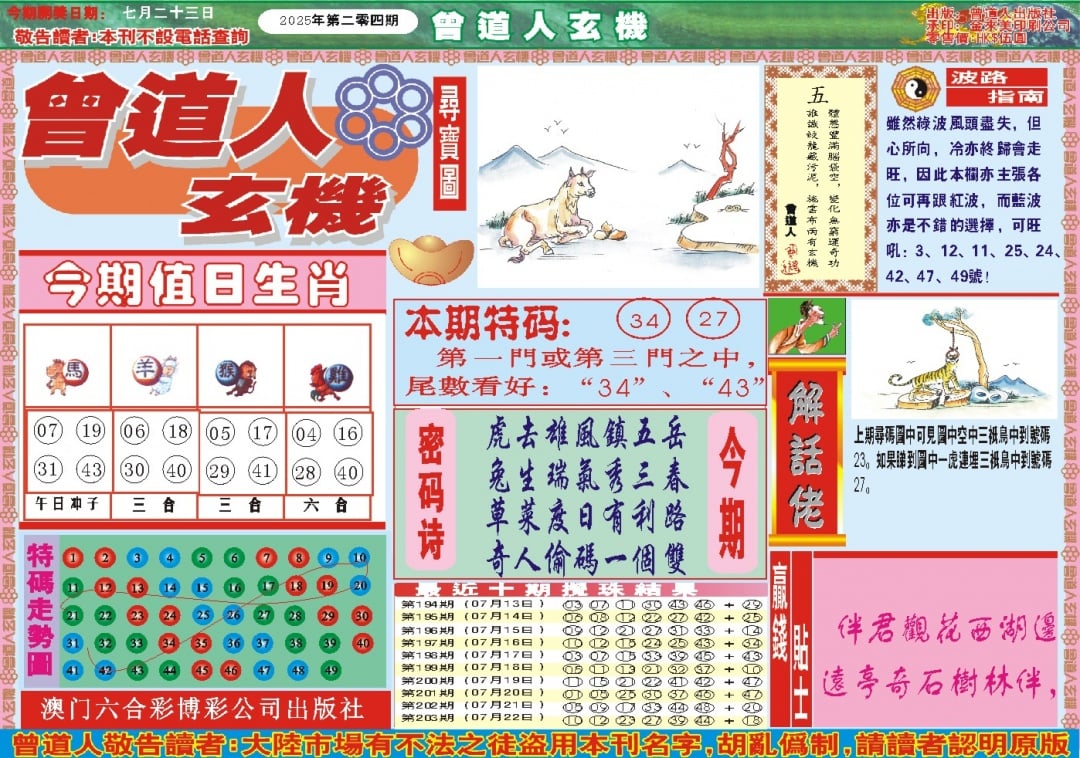The height and width of the screenshot is (758, 1080).
Task: Click the 特碼走勢圖 vertical label
Action: click(41, 610)
